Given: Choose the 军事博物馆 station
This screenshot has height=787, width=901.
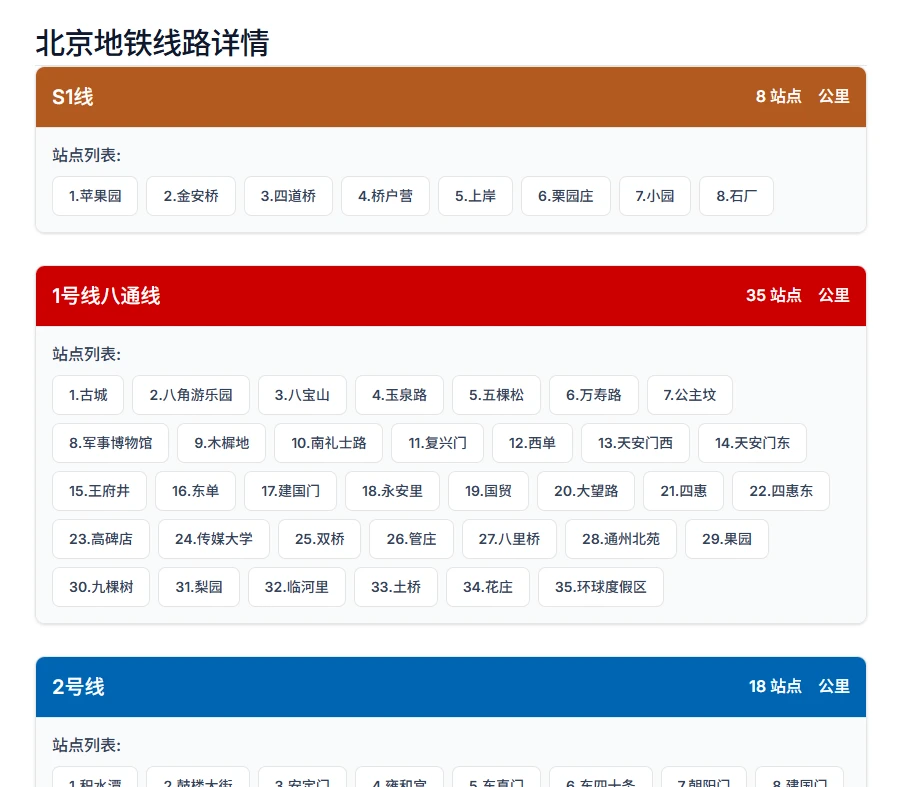Looking at the screenshot, I should click(110, 443).
